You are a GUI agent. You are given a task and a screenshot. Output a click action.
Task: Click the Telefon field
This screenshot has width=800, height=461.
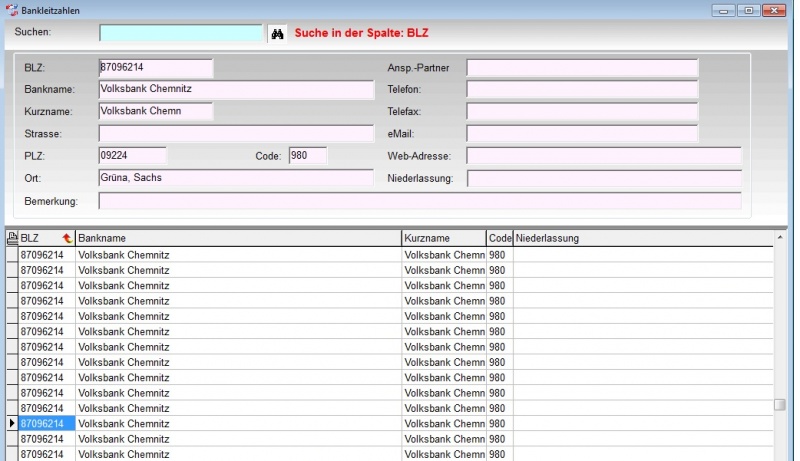pyautogui.click(x=582, y=89)
